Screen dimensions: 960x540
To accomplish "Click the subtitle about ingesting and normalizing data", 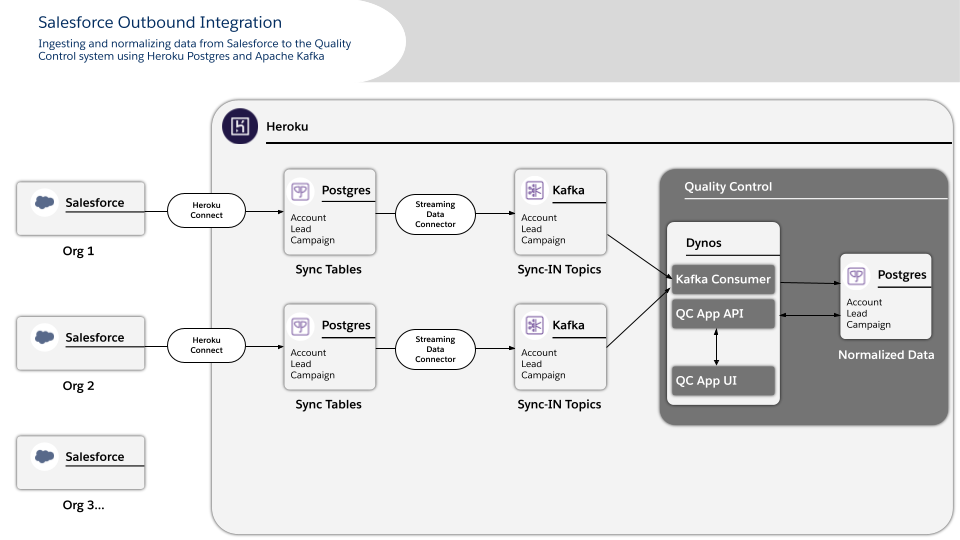I will (x=195, y=50).
